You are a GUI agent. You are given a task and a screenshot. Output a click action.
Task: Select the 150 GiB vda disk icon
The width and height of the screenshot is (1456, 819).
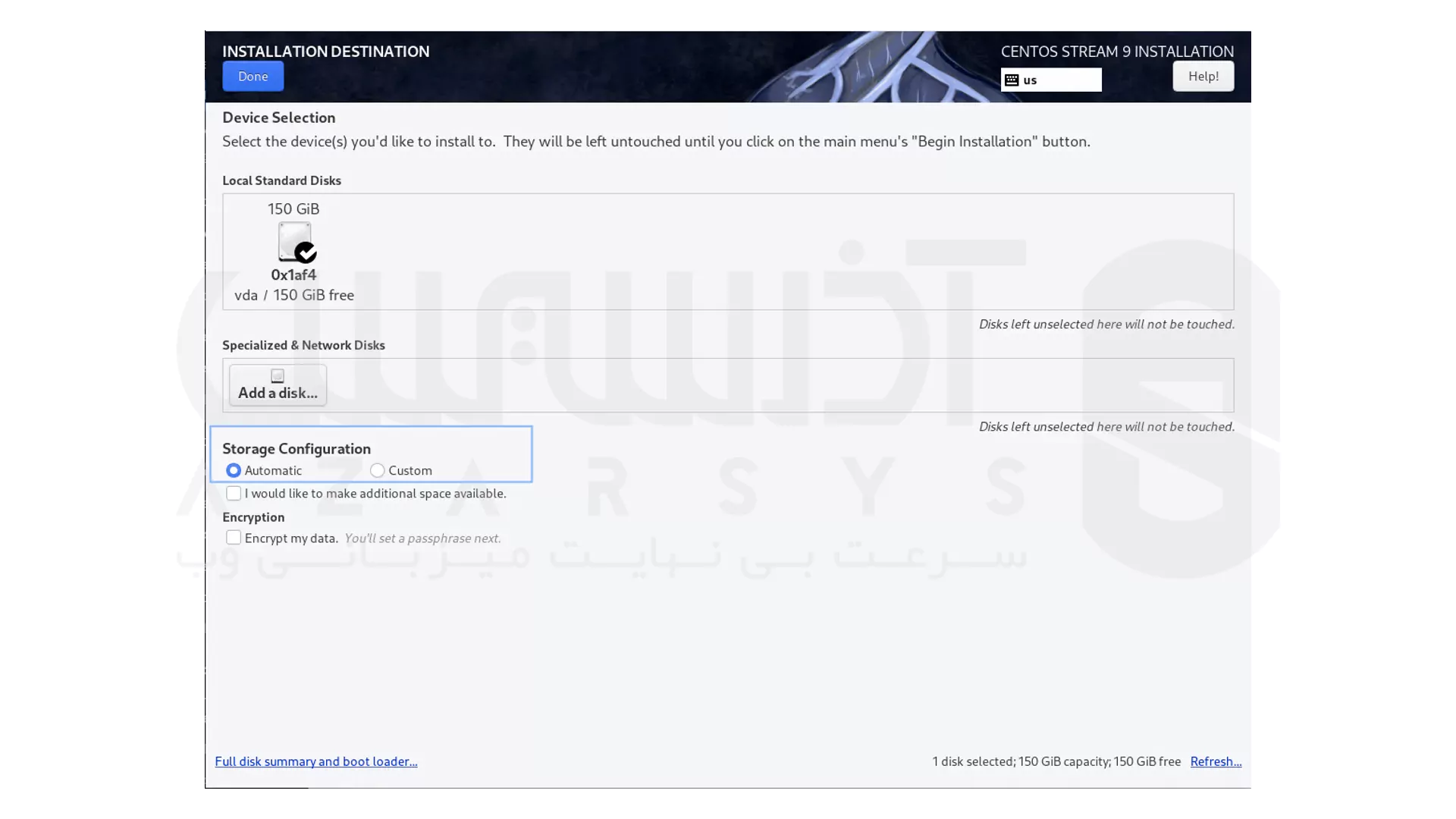tap(295, 242)
